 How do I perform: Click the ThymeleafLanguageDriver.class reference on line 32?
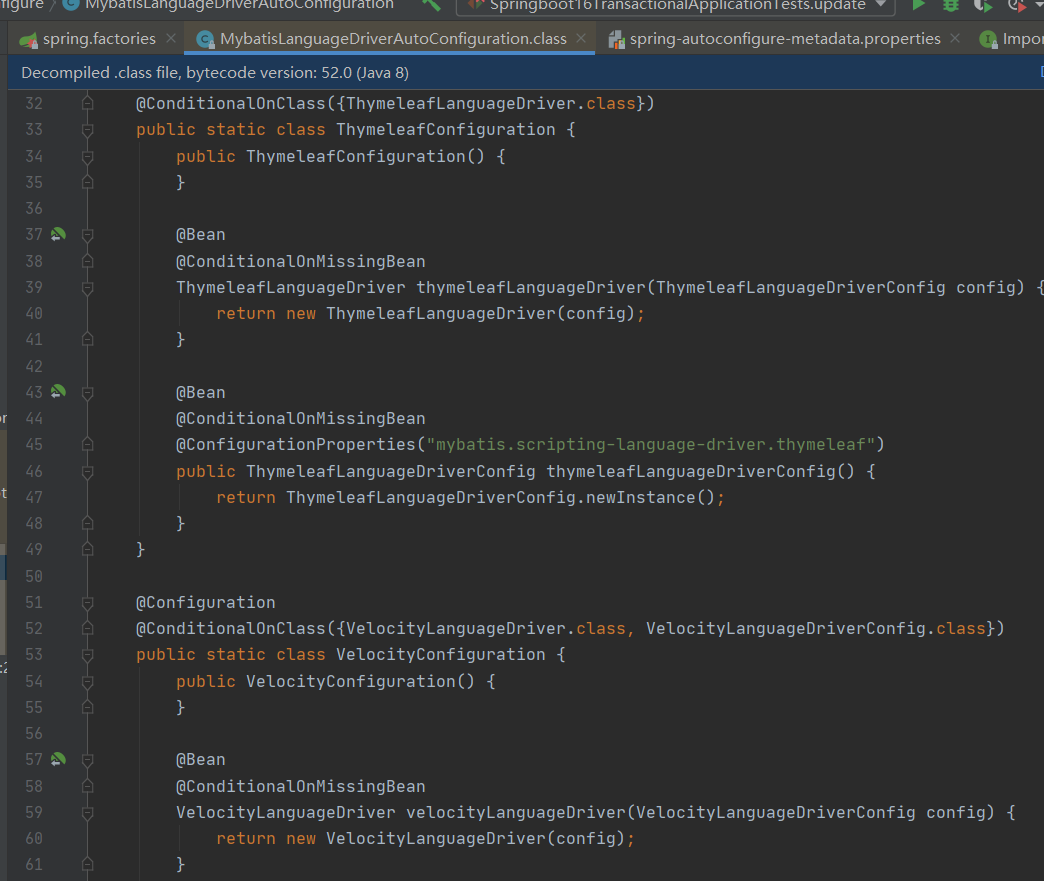point(491,103)
